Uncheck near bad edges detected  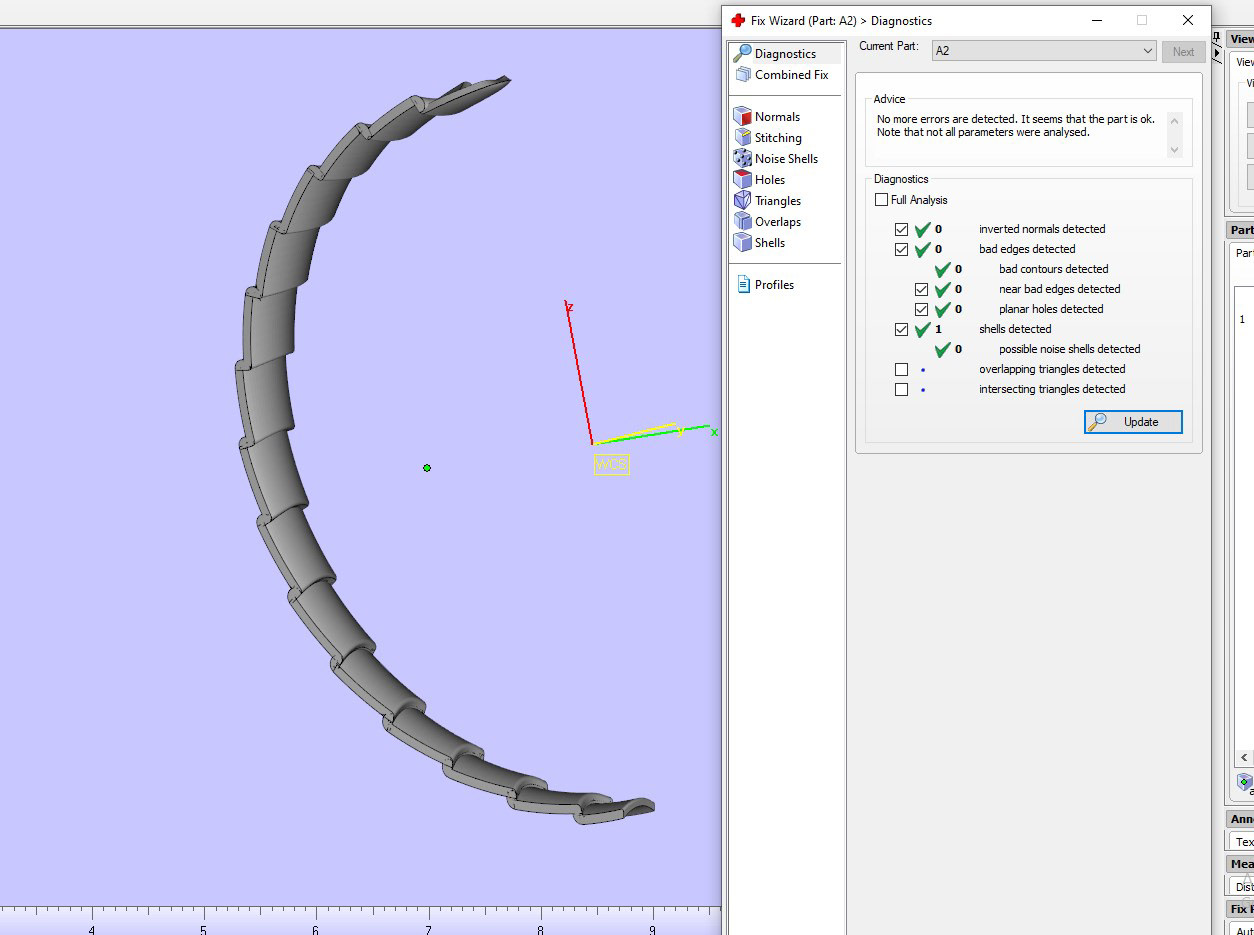point(921,289)
